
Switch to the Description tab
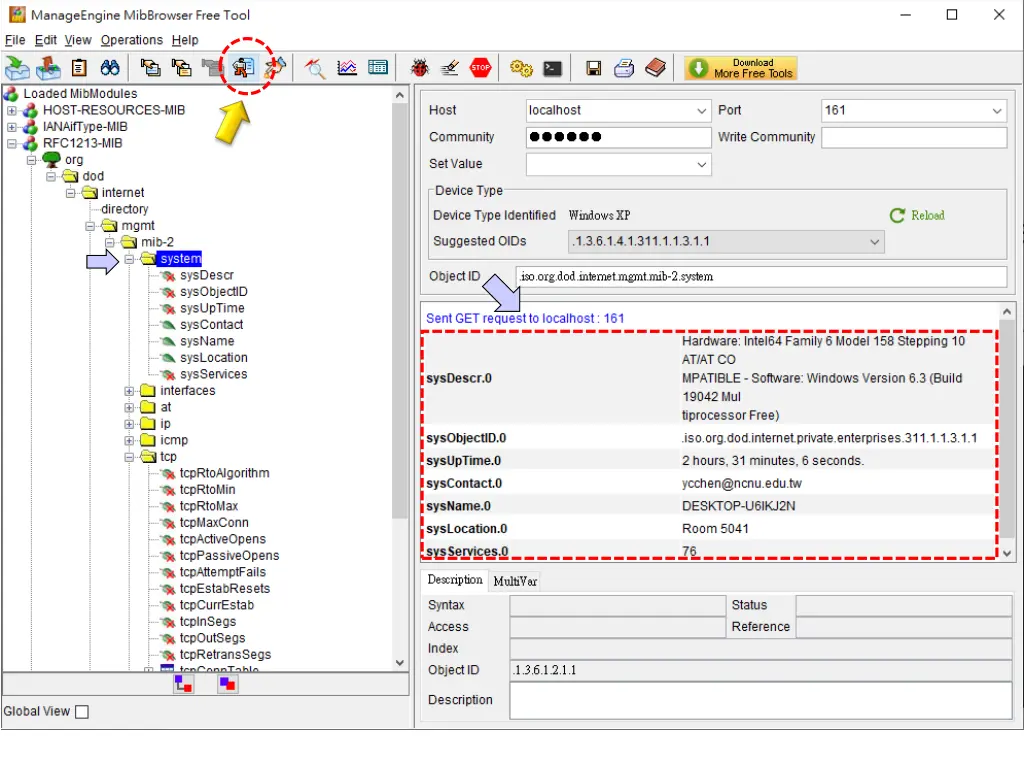pos(455,580)
